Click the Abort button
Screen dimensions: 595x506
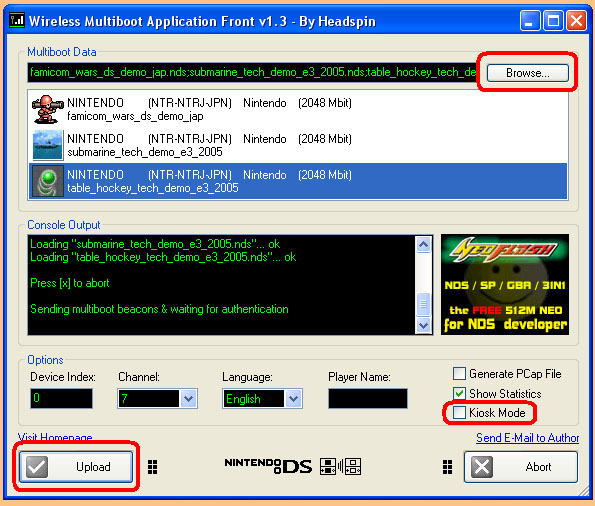tap(521, 467)
